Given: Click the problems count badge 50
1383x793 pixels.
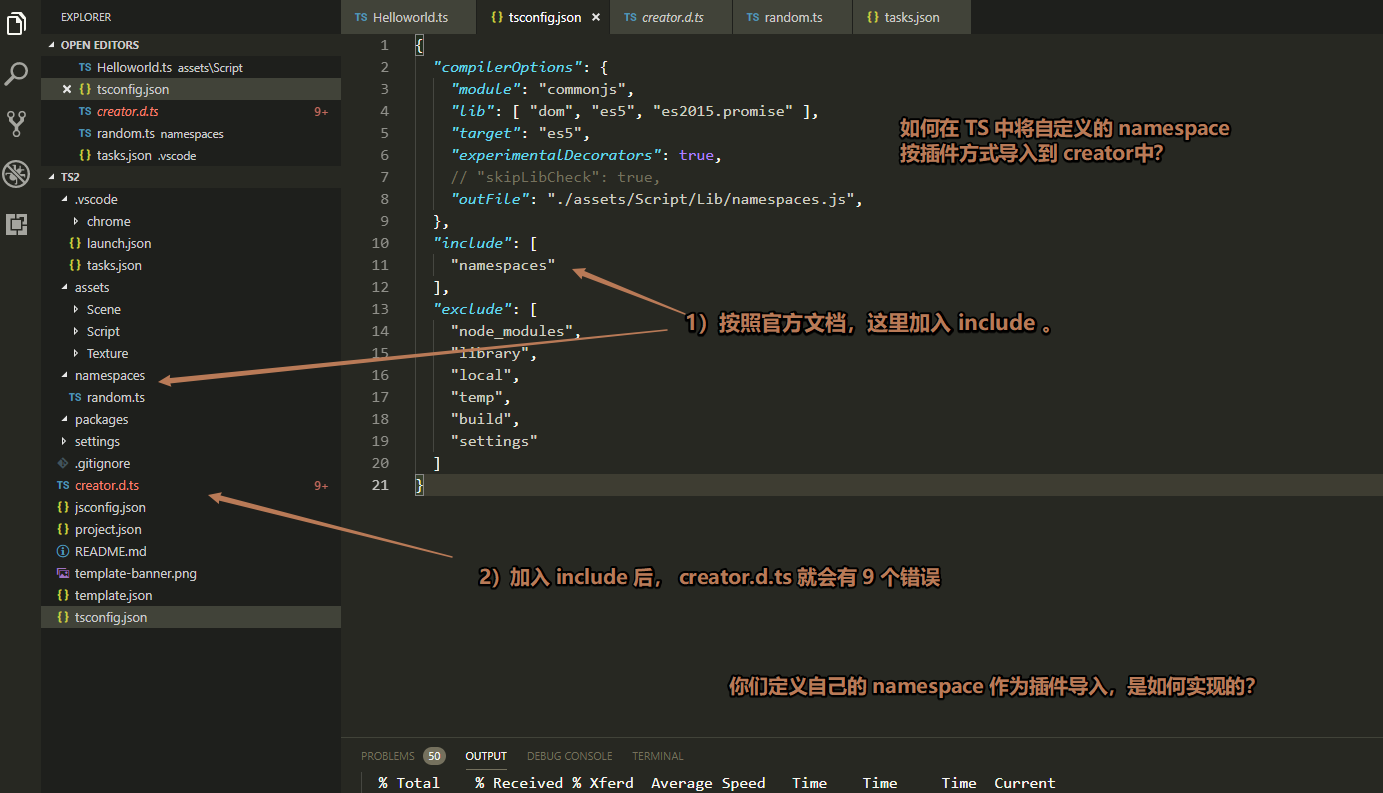Looking at the screenshot, I should pyautogui.click(x=434, y=756).
